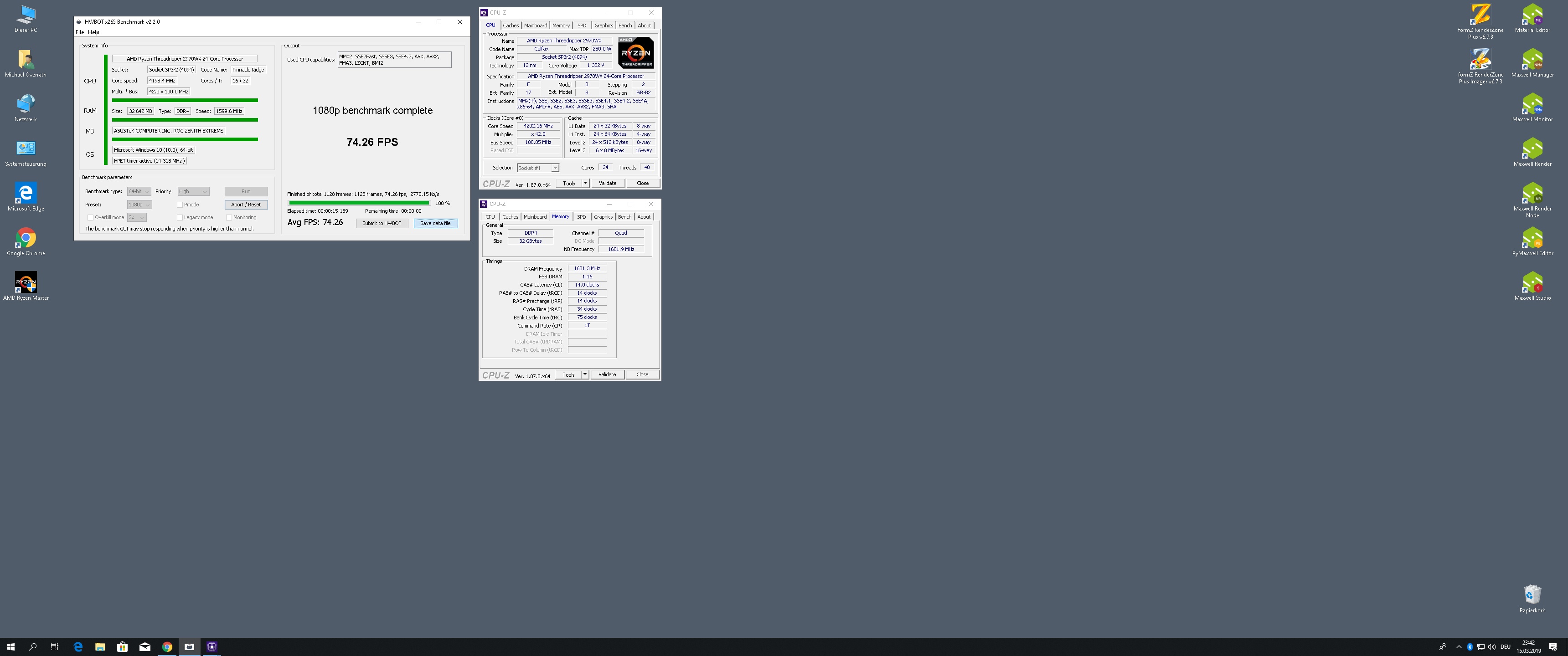Click processor name field in HWBOT
This screenshot has width=1568, height=656.
[185, 59]
